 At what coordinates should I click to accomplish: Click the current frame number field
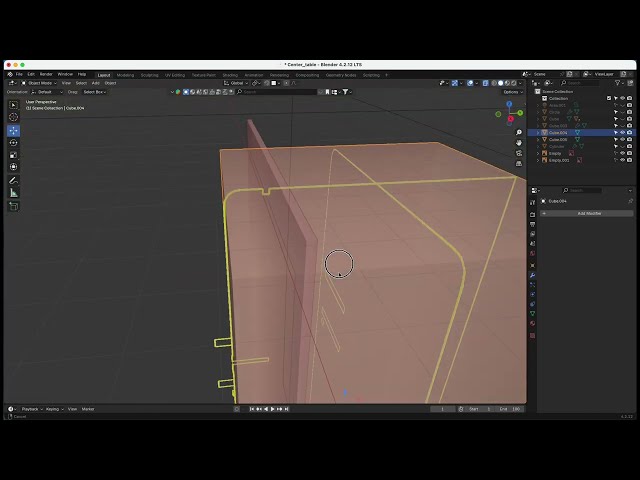coord(442,409)
